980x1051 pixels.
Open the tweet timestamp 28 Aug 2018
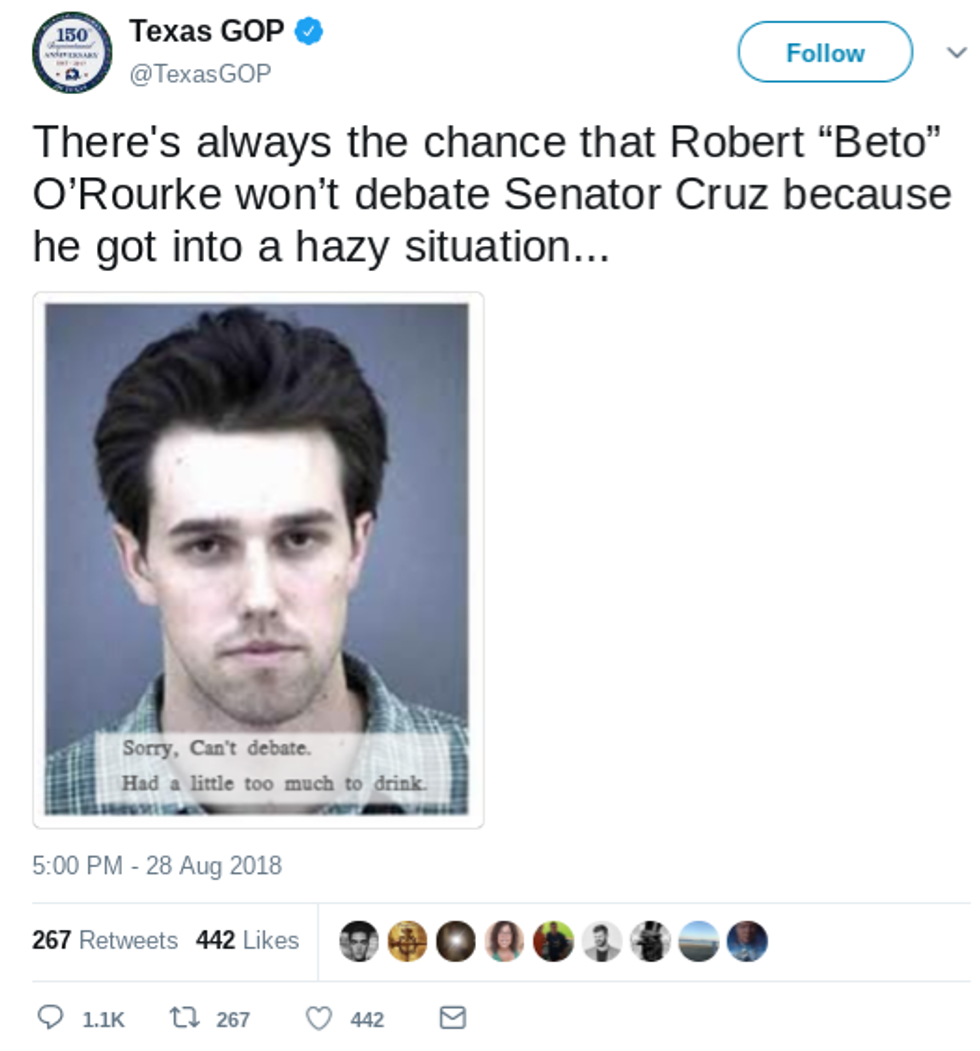157,865
